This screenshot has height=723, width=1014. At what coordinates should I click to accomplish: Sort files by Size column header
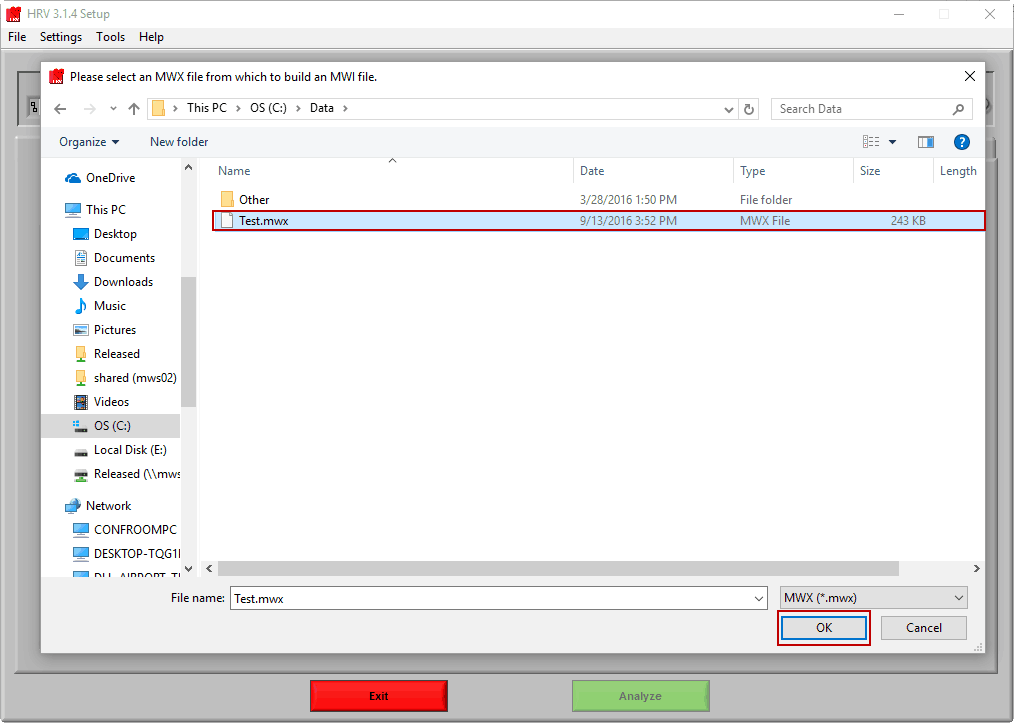pyautogui.click(x=870, y=171)
